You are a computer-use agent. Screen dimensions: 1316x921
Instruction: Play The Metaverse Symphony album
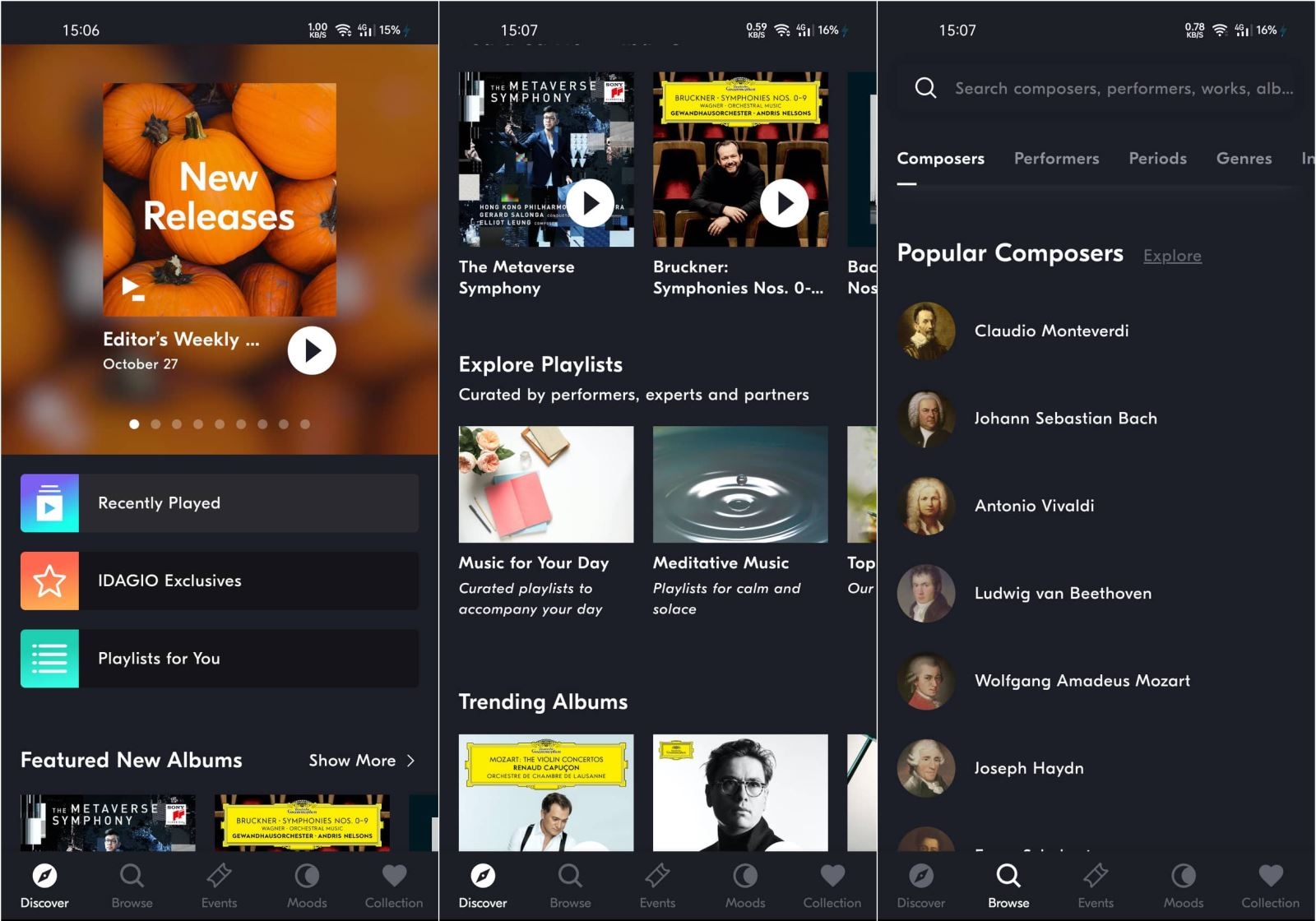[591, 203]
